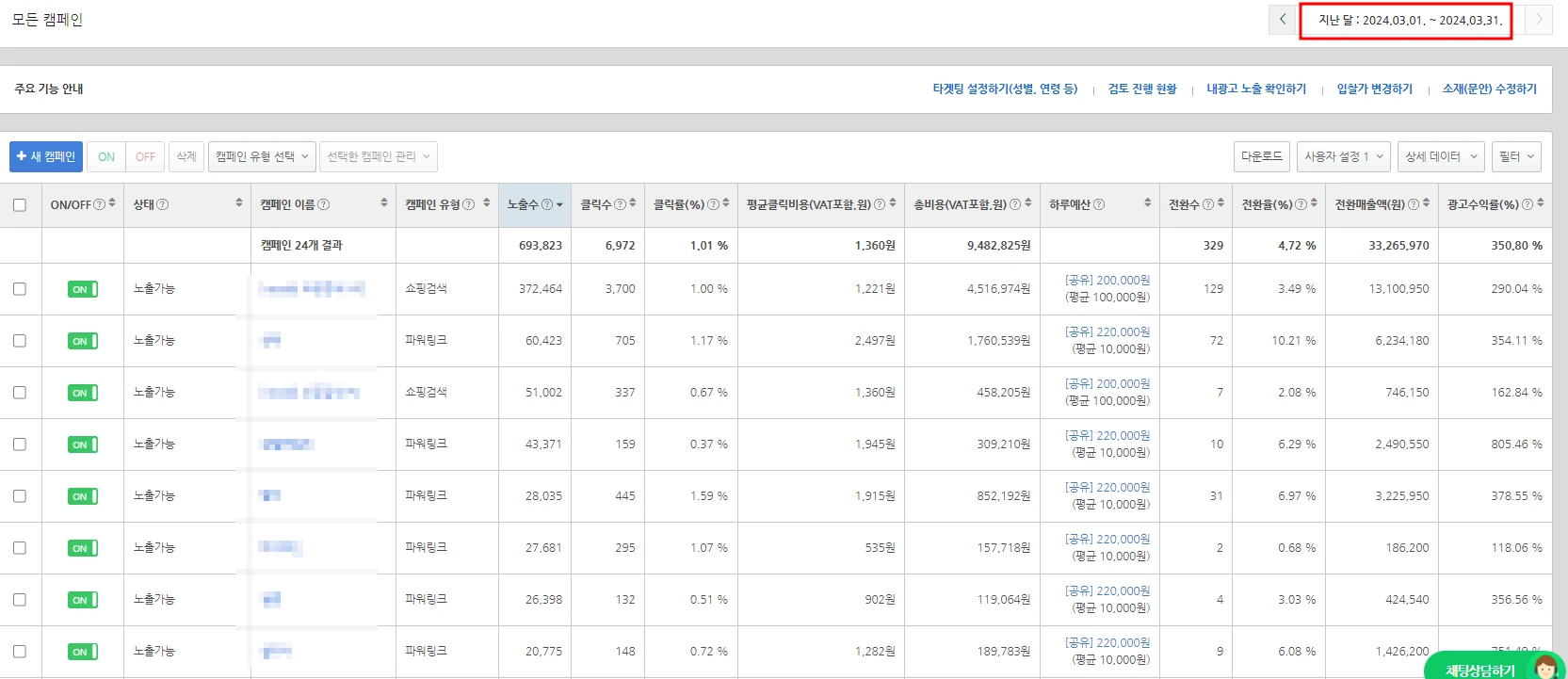Click the ON bulk toolbar button
Viewport: 1568px width, 679px height.
point(106,156)
